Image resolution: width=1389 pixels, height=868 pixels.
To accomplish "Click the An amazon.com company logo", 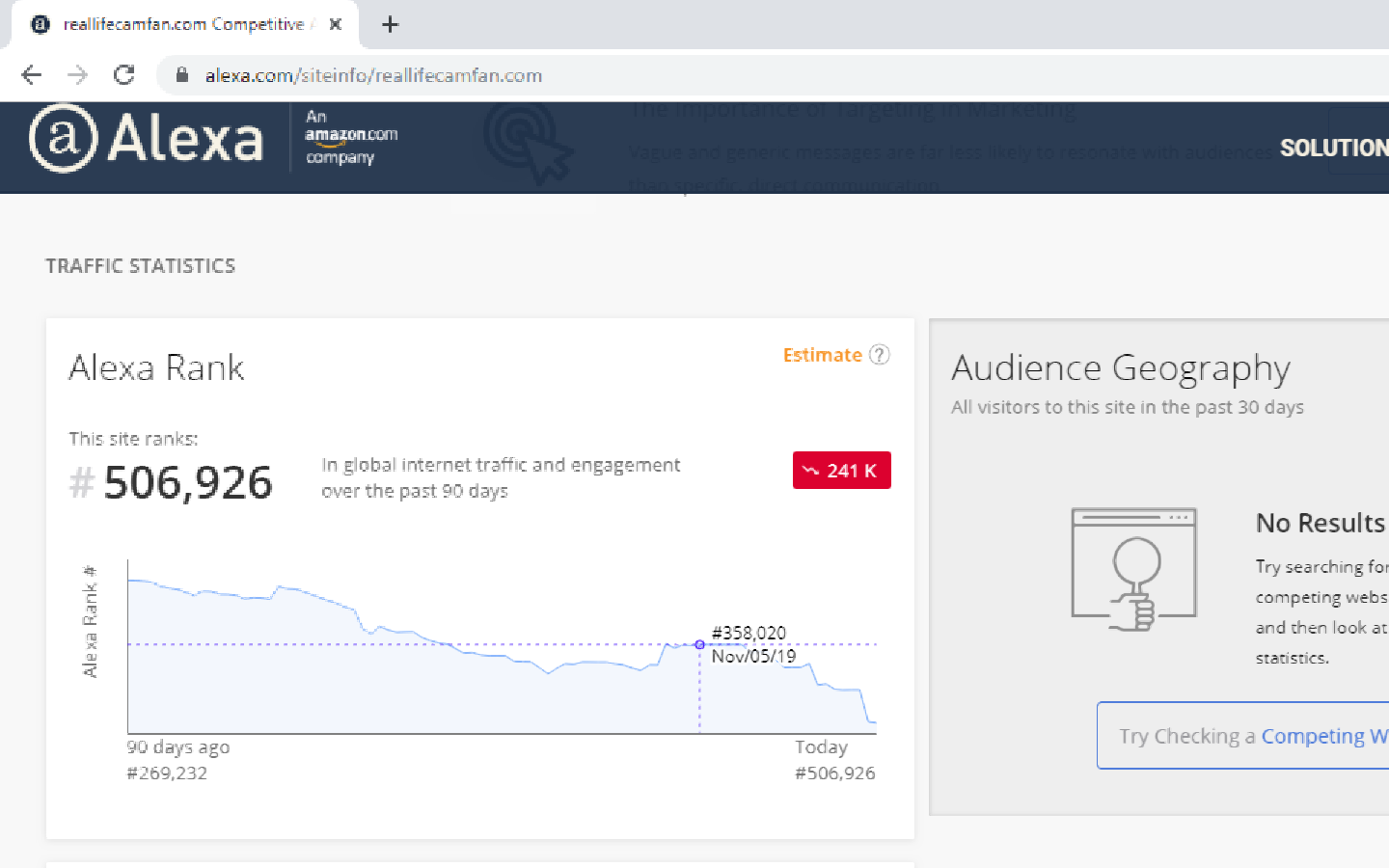I will point(351,137).
